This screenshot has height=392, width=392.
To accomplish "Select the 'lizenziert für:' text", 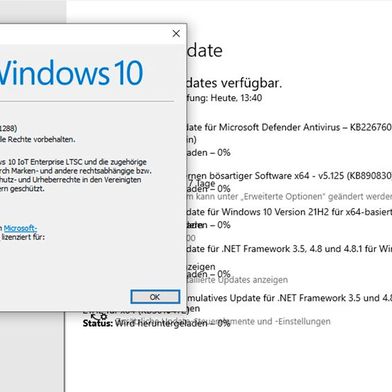I will (23, 237).
